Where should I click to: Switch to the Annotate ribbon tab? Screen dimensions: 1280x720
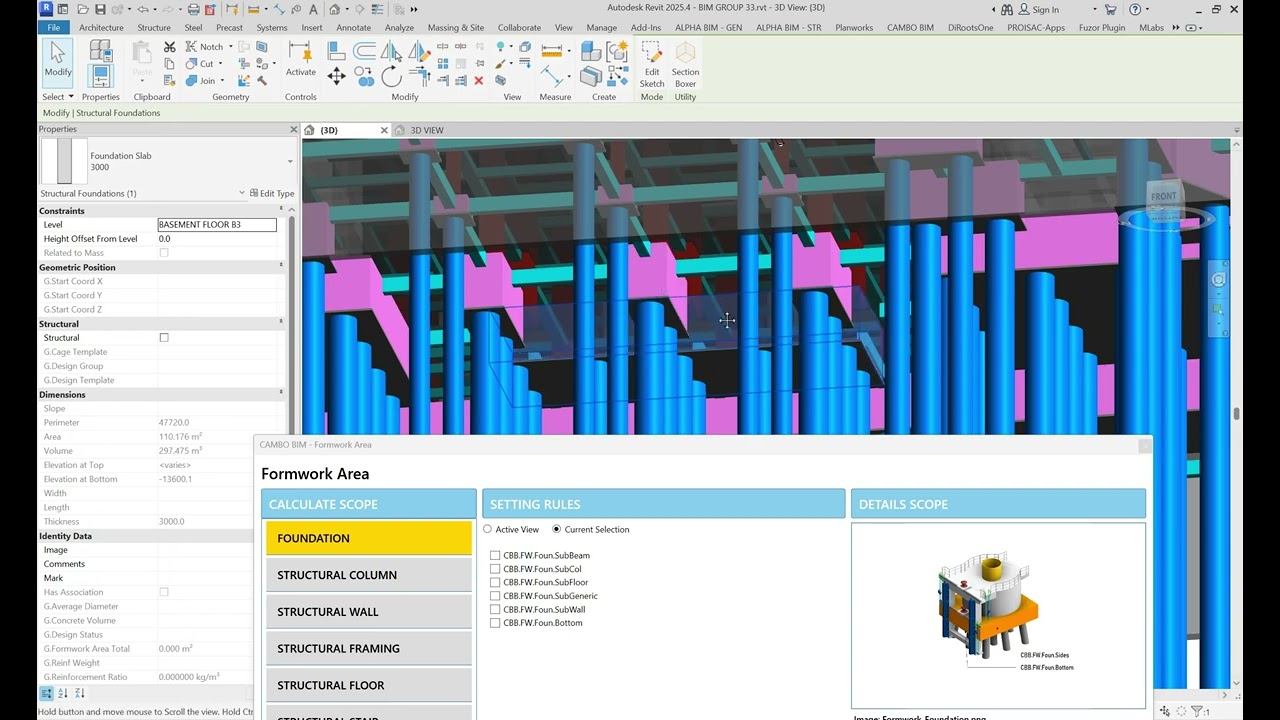(354, 28)
